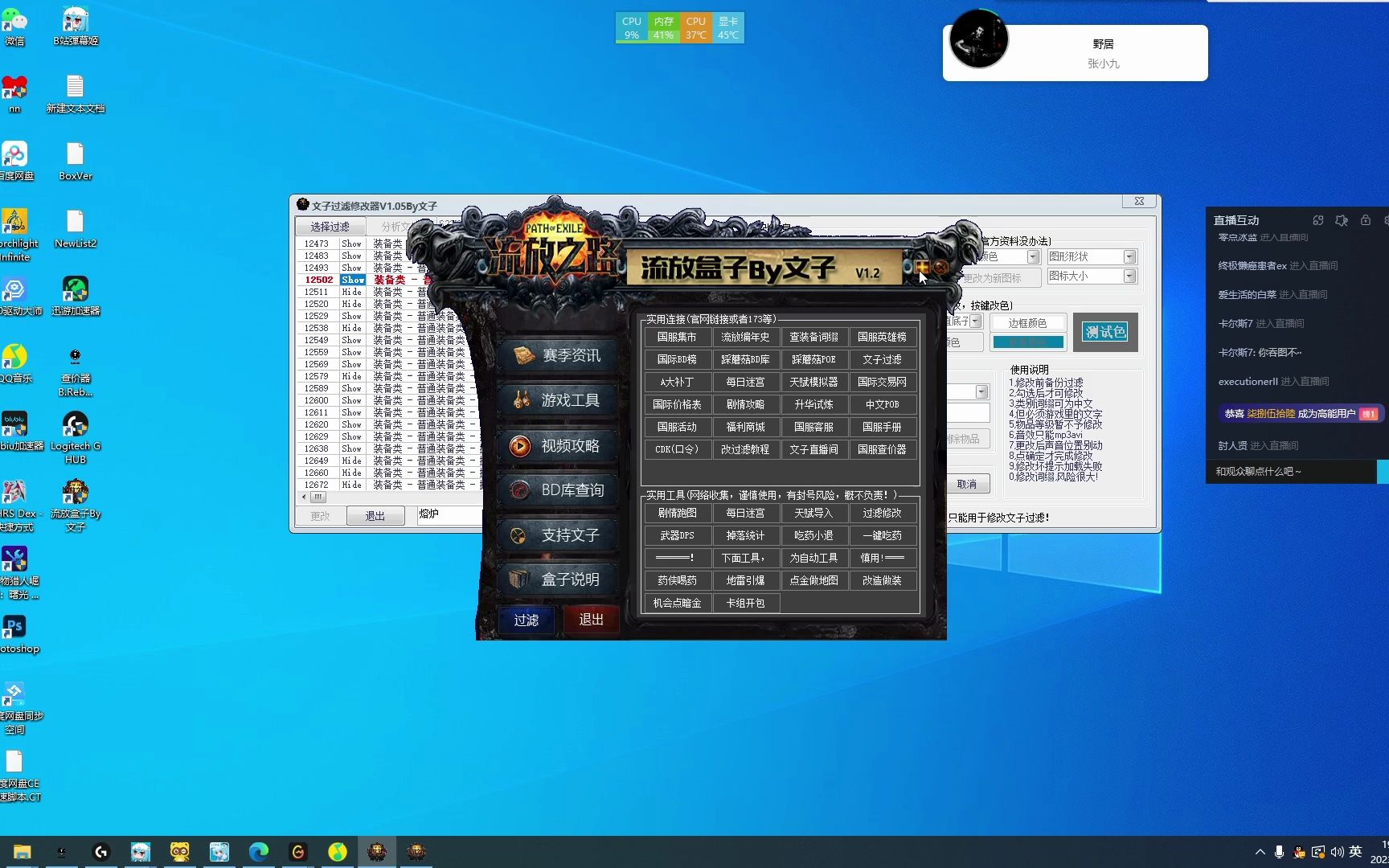1389x868 pixels.
Task: Select highlighted row 12502 in filter list
Action: 388,280
